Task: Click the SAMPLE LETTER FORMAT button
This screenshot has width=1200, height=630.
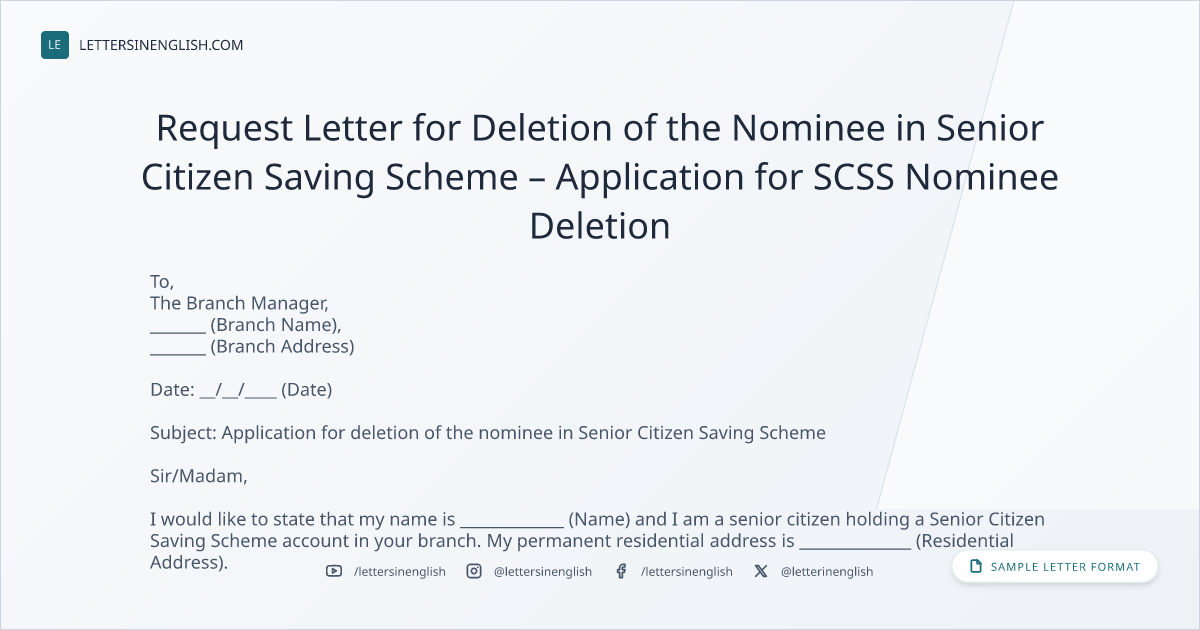Action: [x=1055, y=567]
